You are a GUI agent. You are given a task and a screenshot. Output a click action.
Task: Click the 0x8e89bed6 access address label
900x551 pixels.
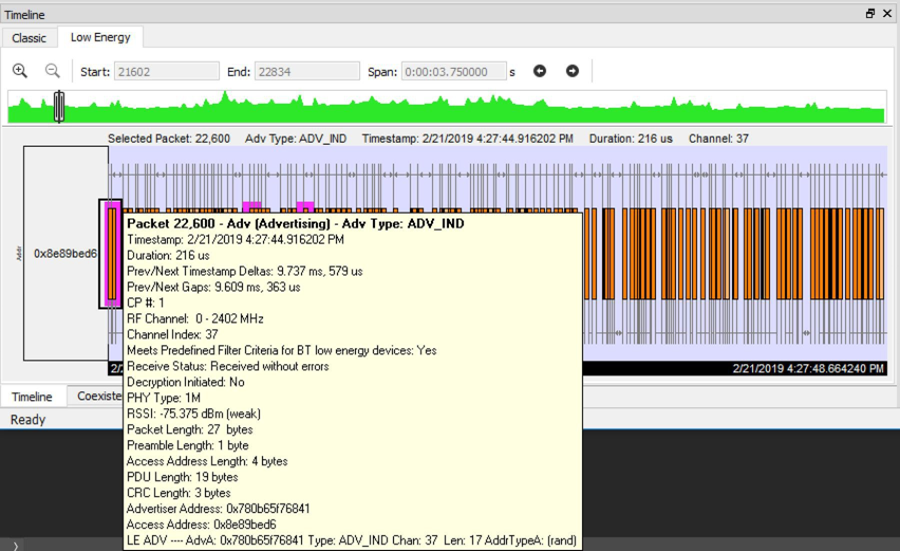pyautogui.click(x=65, y=253)
